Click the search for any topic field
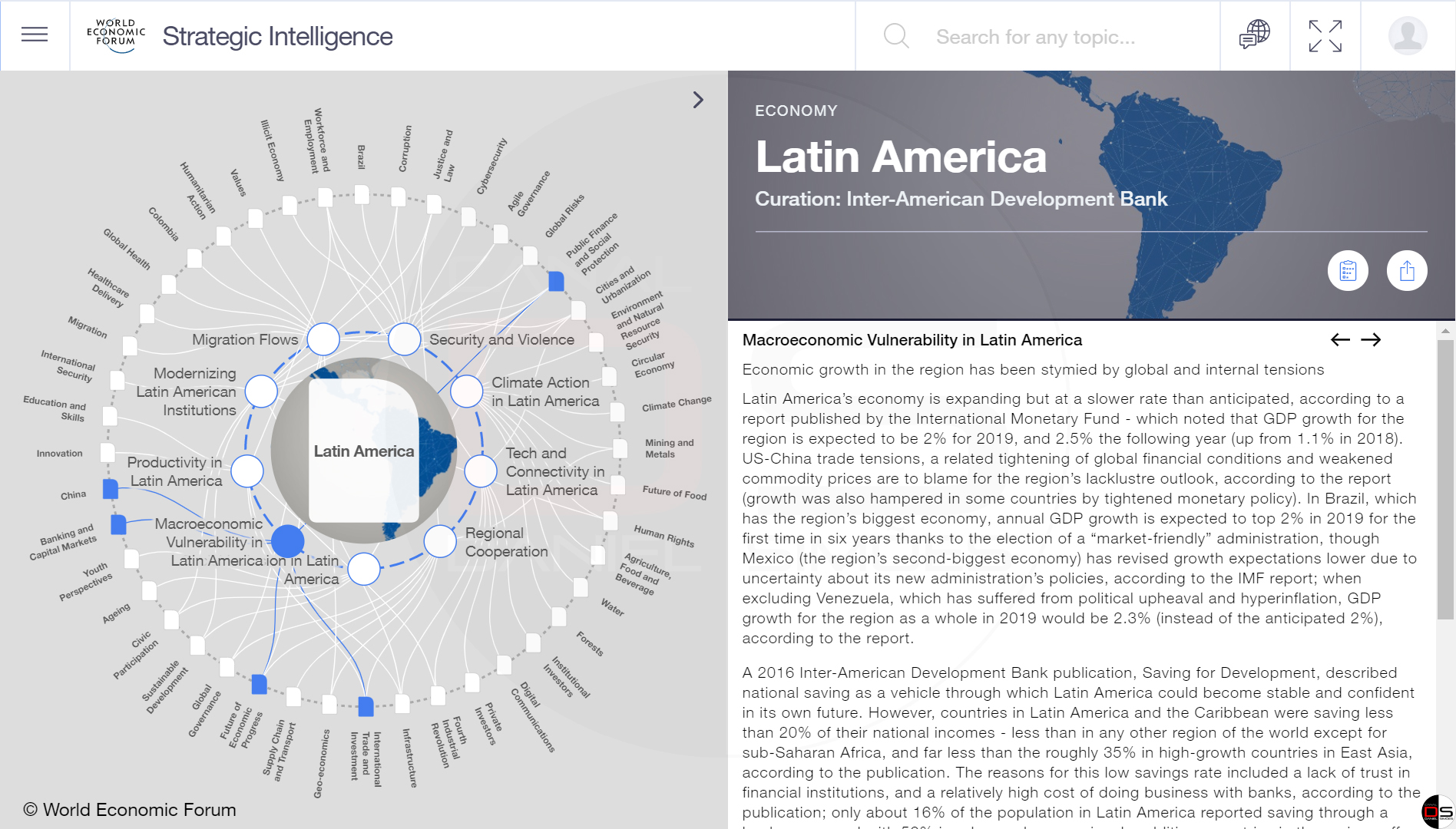The height and width of the screenshot is (829, 1456). 1035,37
